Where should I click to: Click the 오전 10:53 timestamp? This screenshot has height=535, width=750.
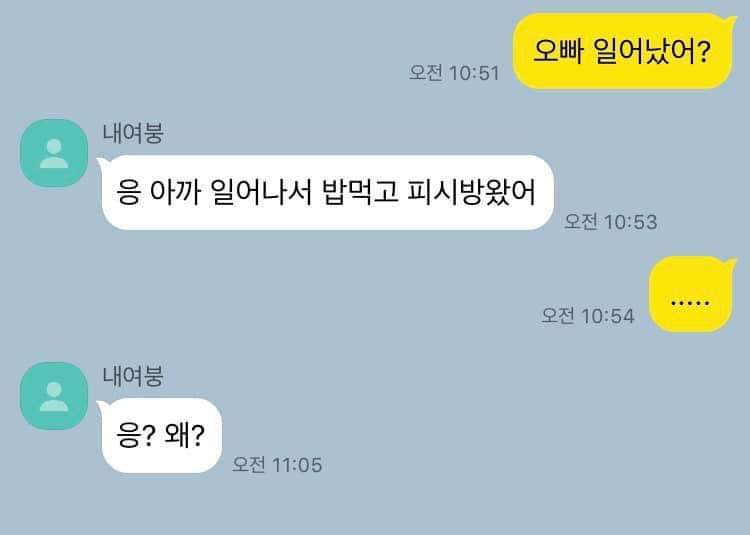coord(611,222)
